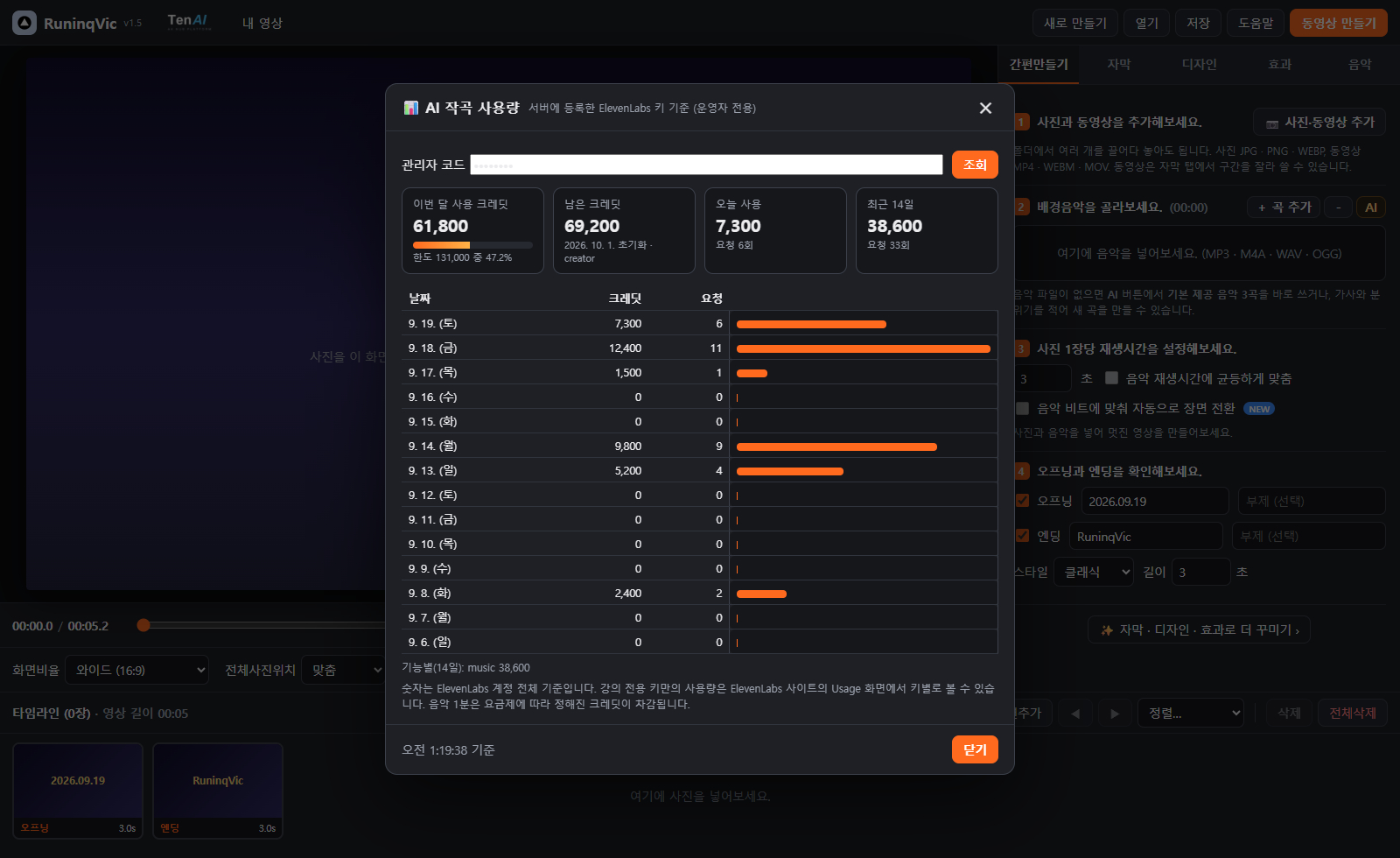Click the orange 조회 button

(x=975, y=165)
